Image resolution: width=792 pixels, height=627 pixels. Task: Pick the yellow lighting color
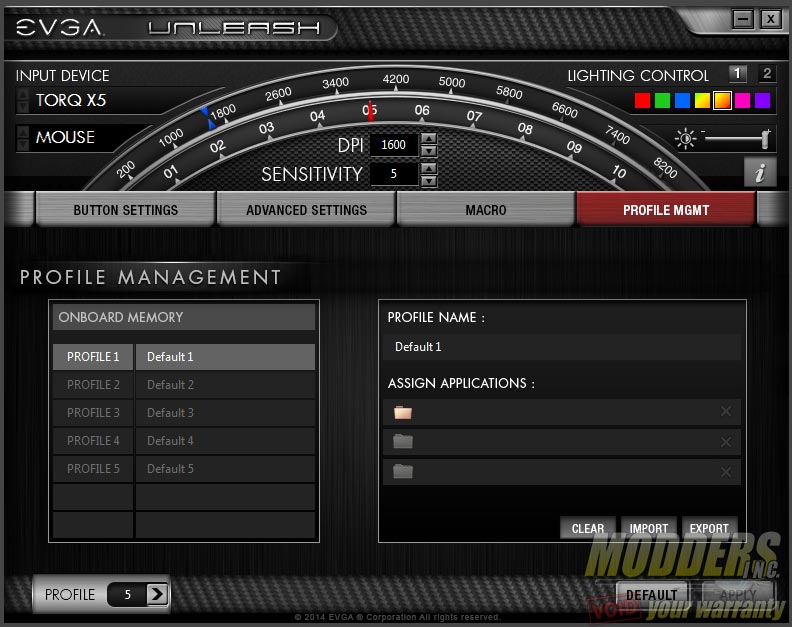tap(702, 100)
